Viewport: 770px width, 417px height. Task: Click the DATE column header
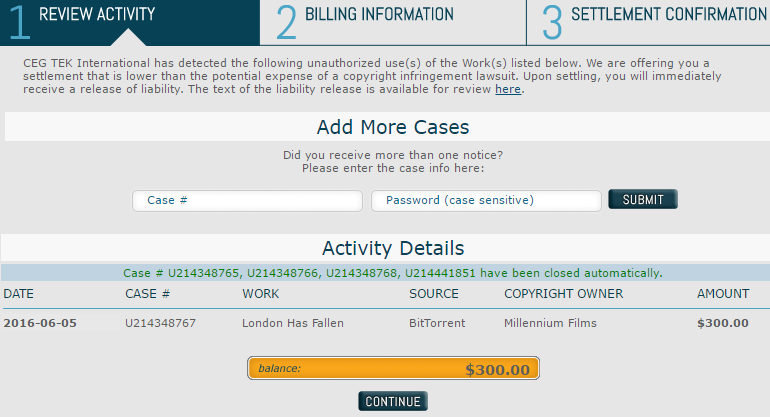[x=19, y=294]
